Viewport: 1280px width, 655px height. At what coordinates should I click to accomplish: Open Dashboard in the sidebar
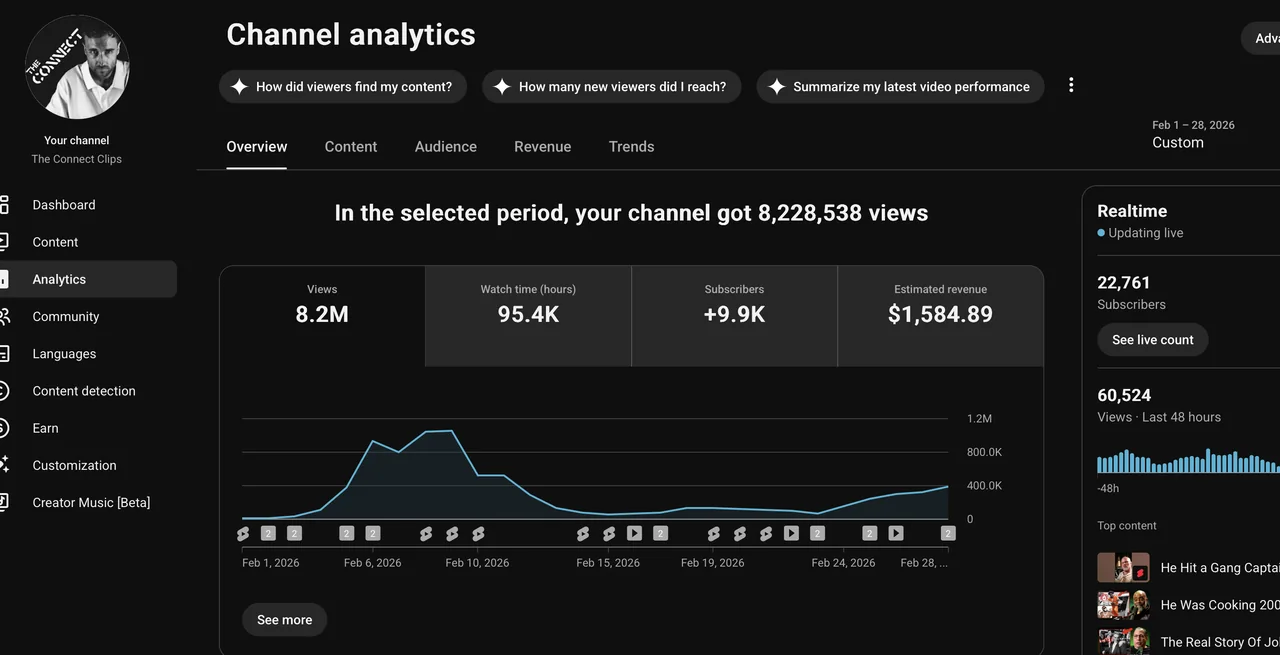click(x=88, y=205)
